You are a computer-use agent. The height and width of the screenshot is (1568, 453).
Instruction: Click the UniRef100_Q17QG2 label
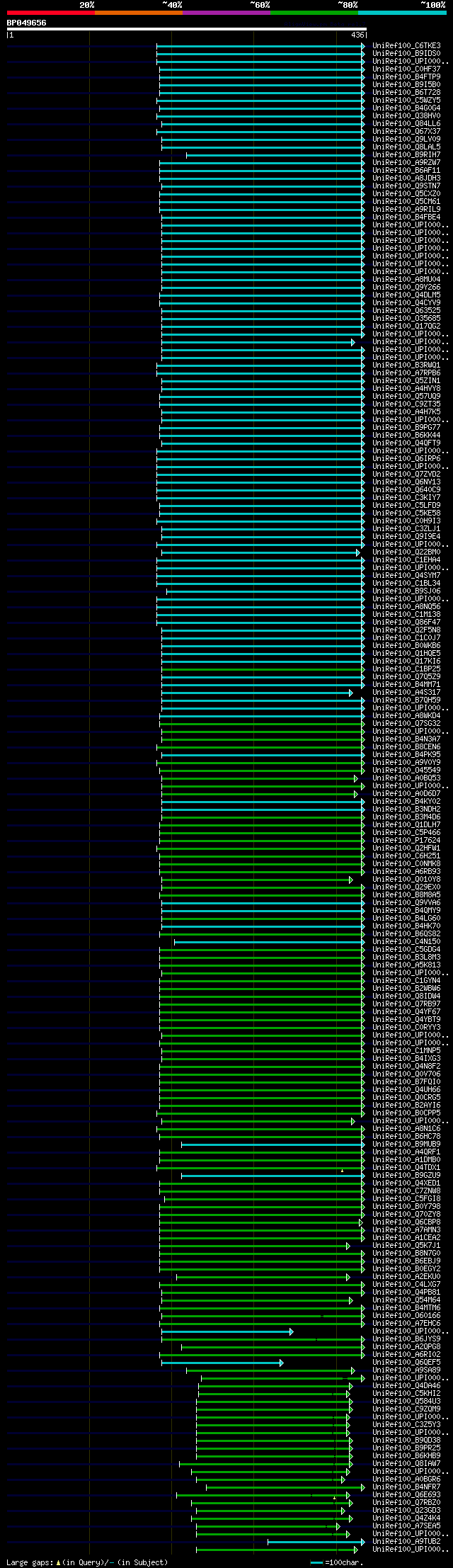tap(406, 326)
